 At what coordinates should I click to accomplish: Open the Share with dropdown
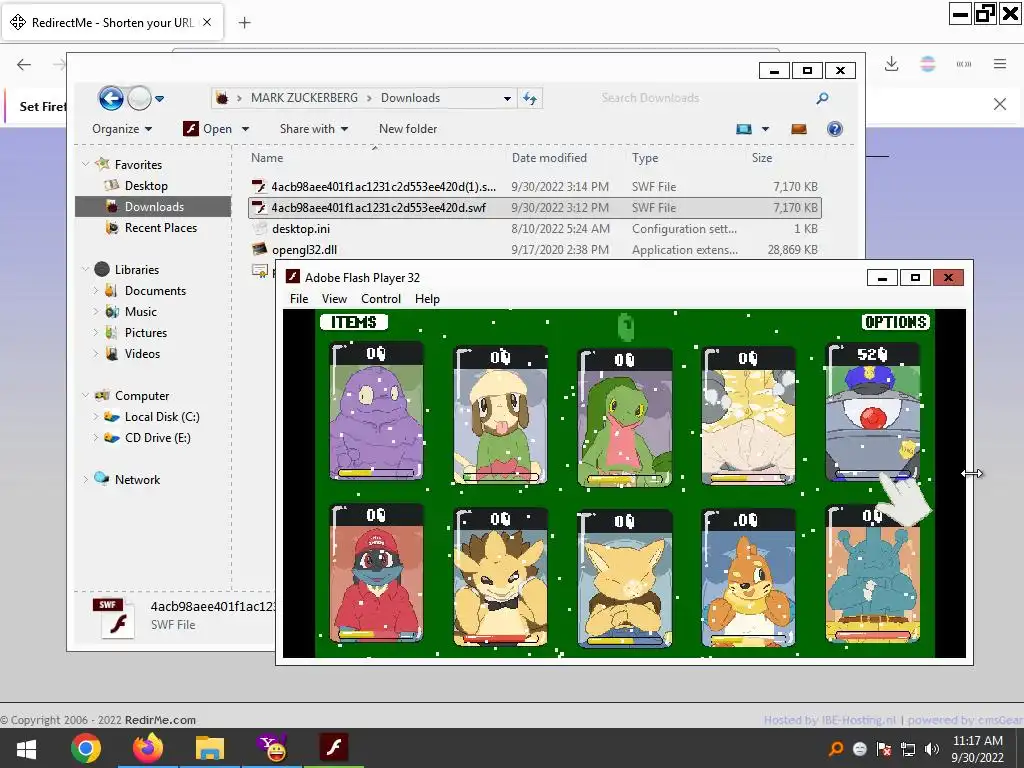tap(313, 129)
